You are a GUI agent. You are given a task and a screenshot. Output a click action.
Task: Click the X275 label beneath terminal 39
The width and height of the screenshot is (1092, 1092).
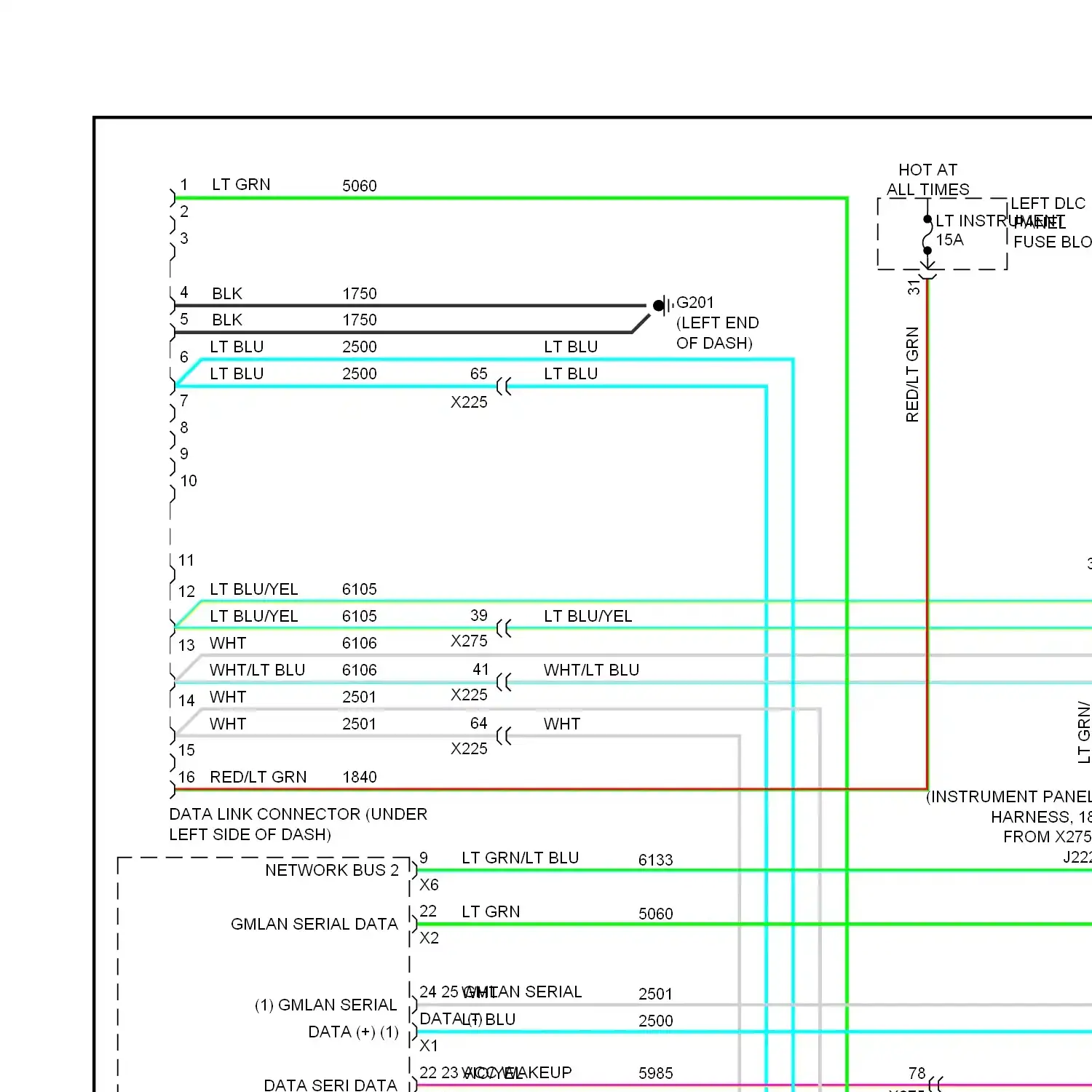click(x=469, y=641)
